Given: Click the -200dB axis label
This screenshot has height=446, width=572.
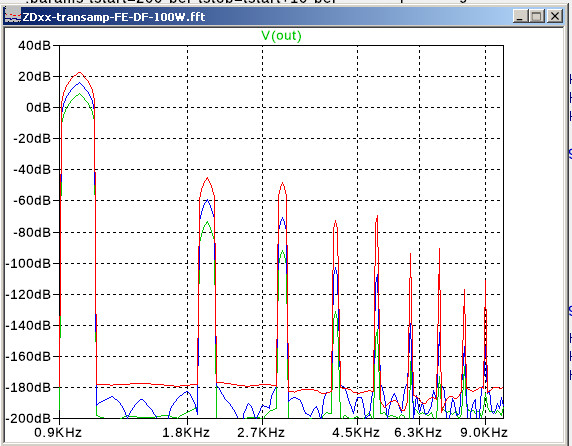Looking at the screenshot, I should (x=28, y=418).
